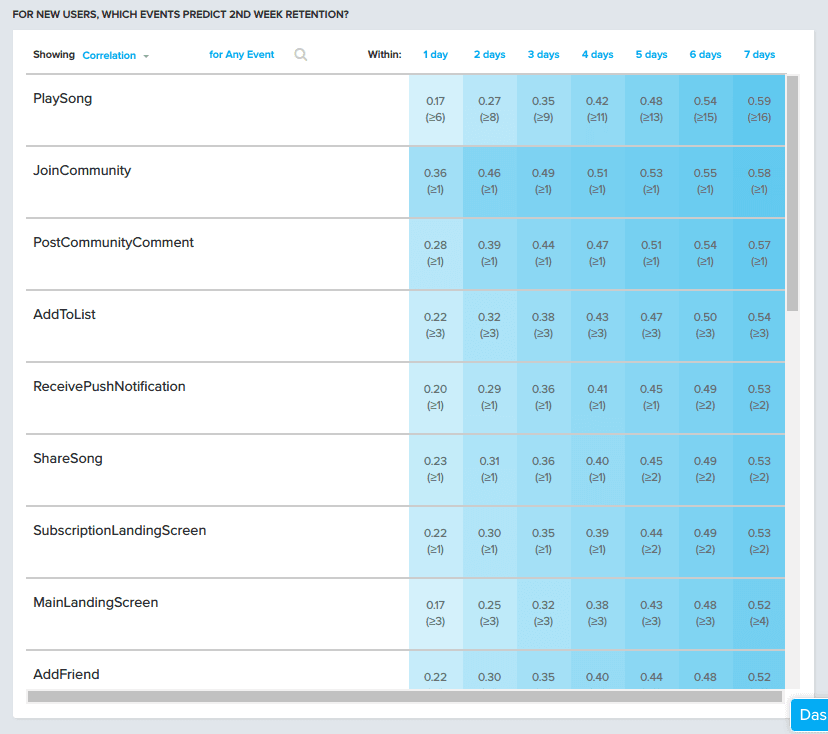Click the ReceivePushNotification event name

click(x=109, y=387)
